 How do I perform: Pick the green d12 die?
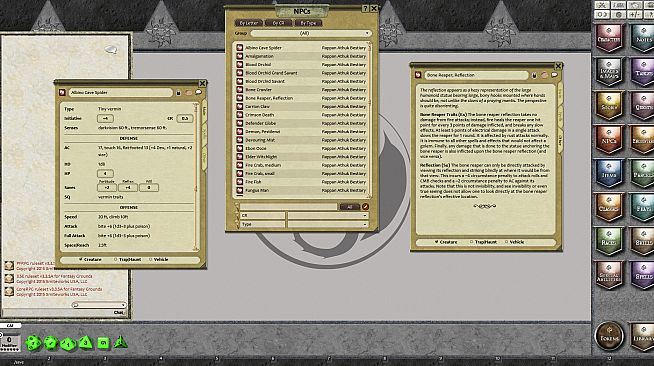tap(50, 343)
